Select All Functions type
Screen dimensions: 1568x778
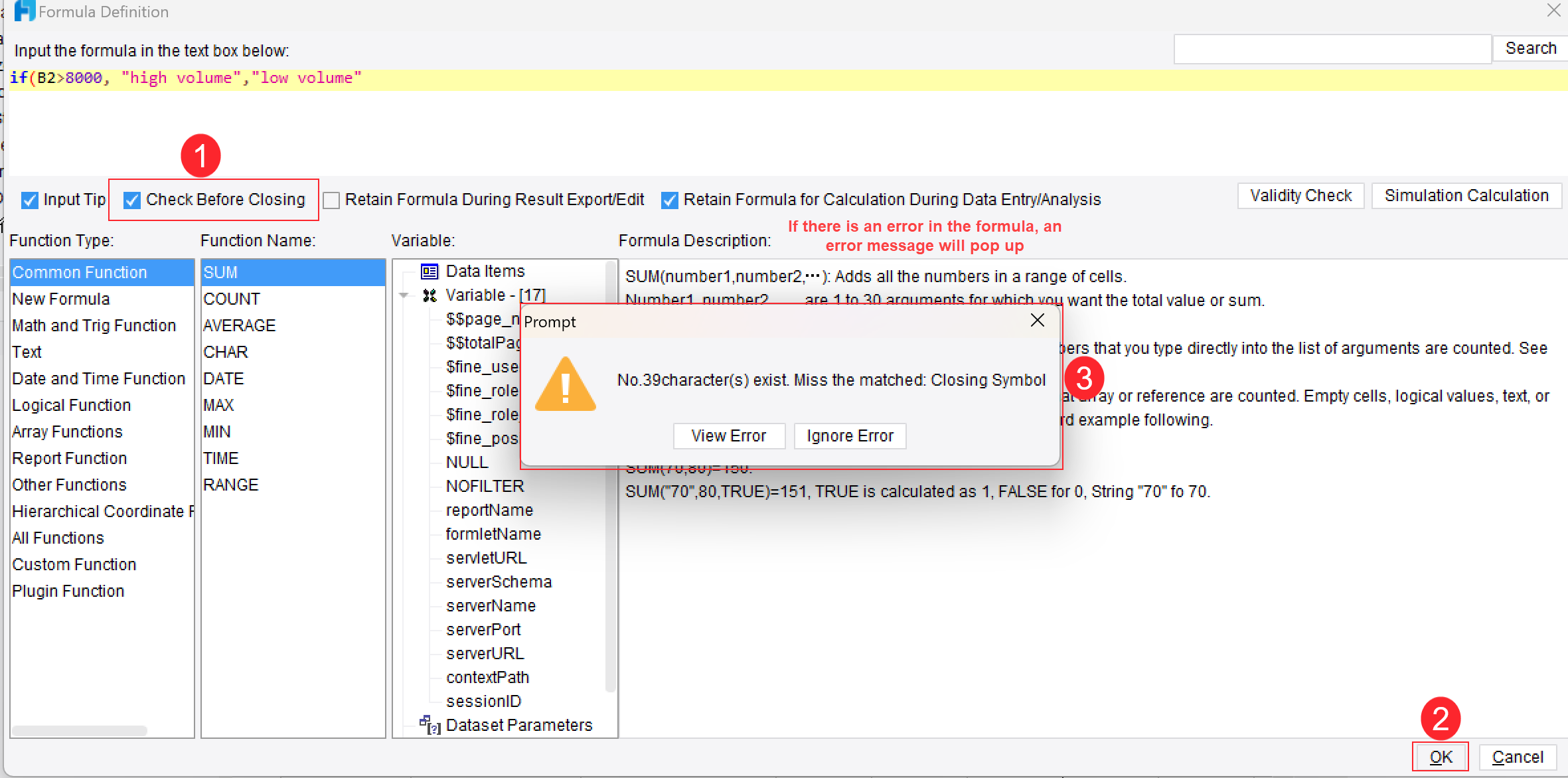102,538
